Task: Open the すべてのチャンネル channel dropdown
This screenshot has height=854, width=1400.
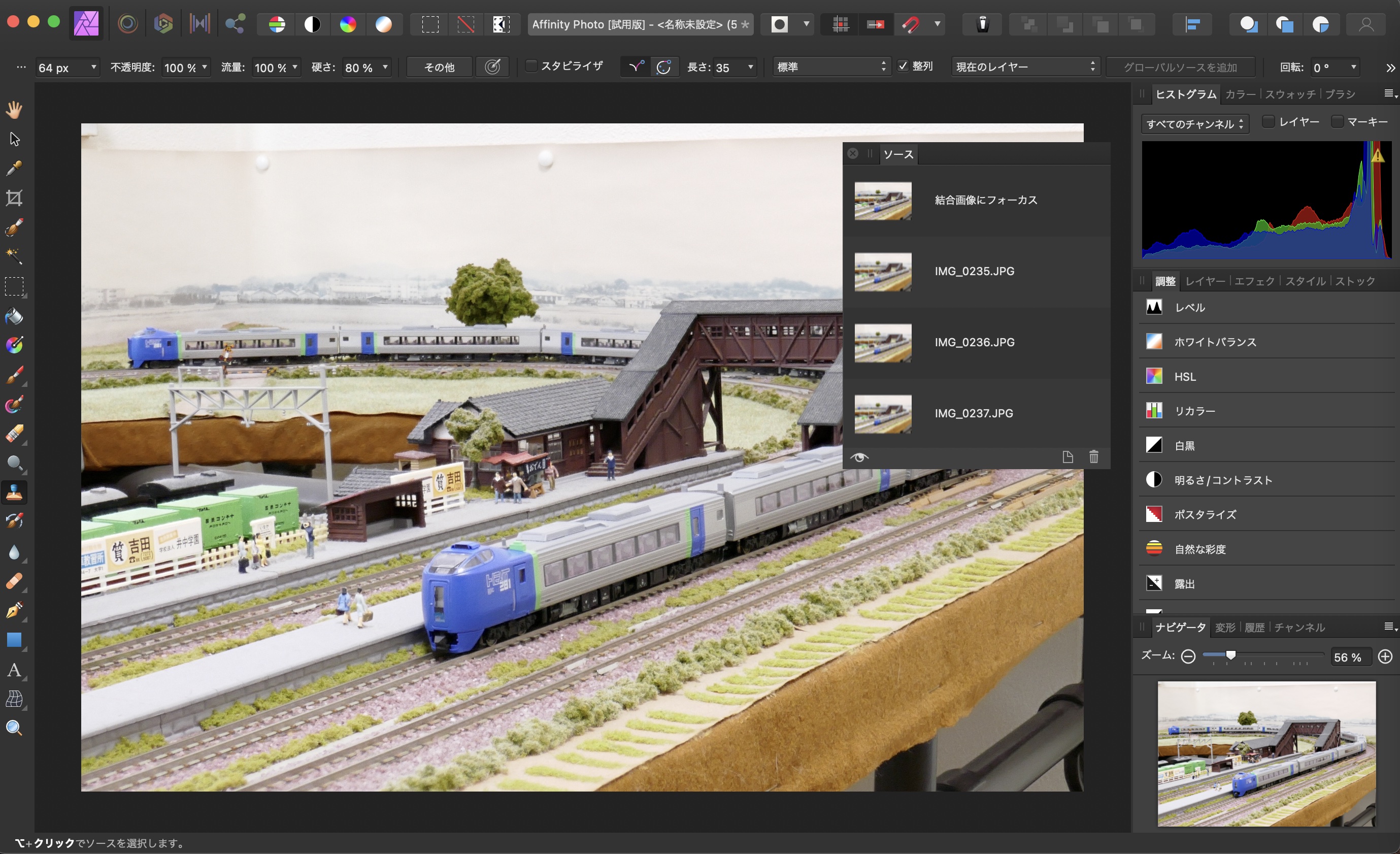Action: pyautogui.click(x=1194, y=124)
